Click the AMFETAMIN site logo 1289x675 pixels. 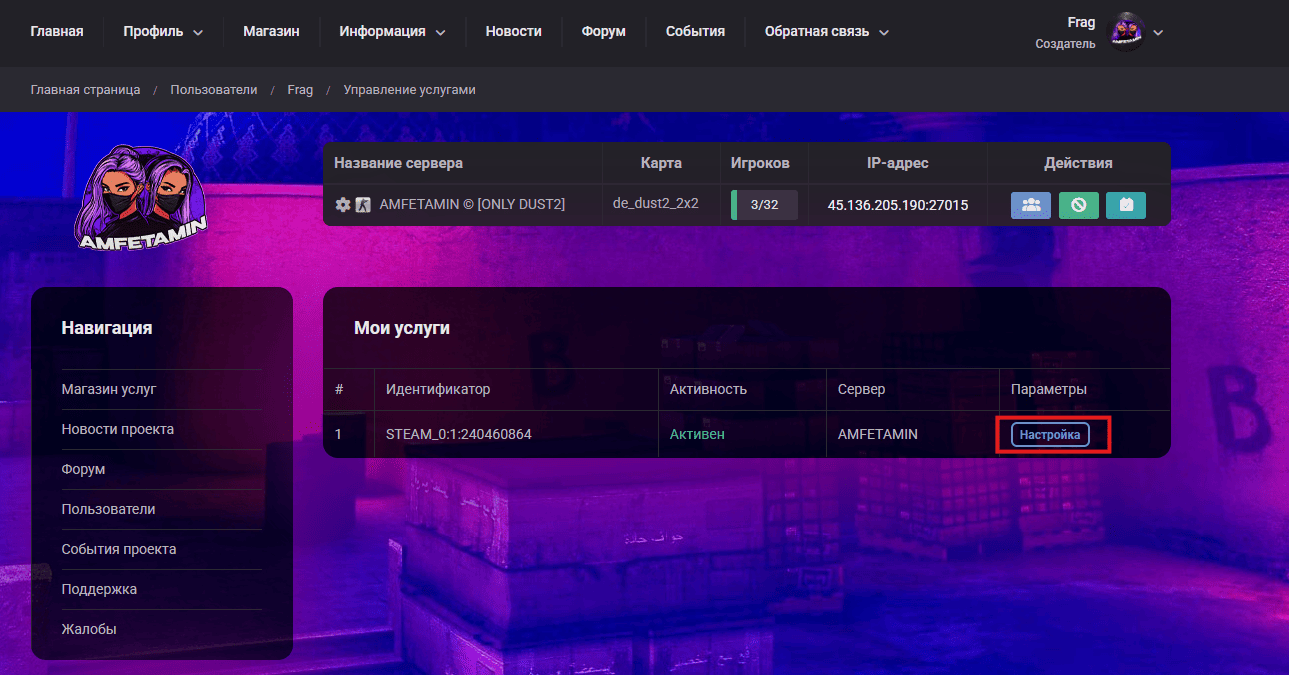(142, 196)
